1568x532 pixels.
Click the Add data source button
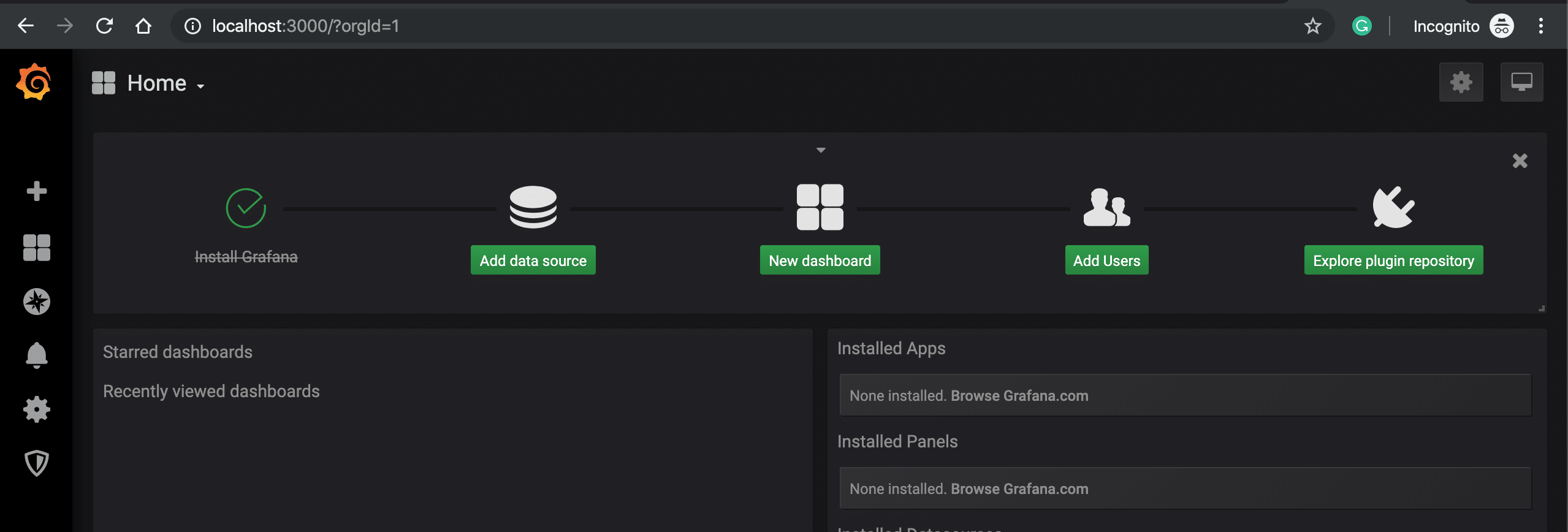click(533, 260)
